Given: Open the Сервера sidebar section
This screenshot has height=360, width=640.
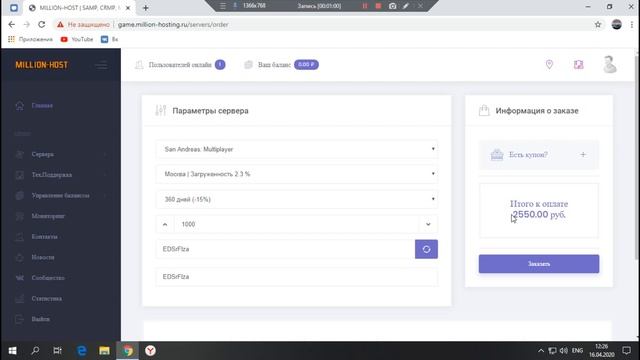Looking at the screenshot, I should click(x=42, y=154).
